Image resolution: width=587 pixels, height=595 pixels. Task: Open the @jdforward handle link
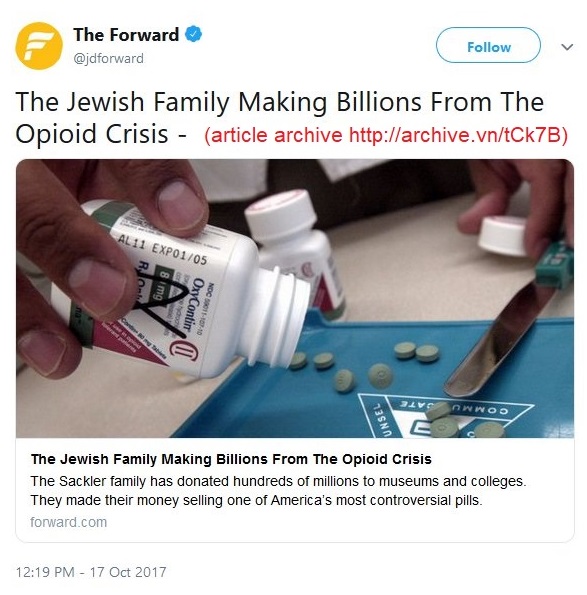(x=109, y=59)
